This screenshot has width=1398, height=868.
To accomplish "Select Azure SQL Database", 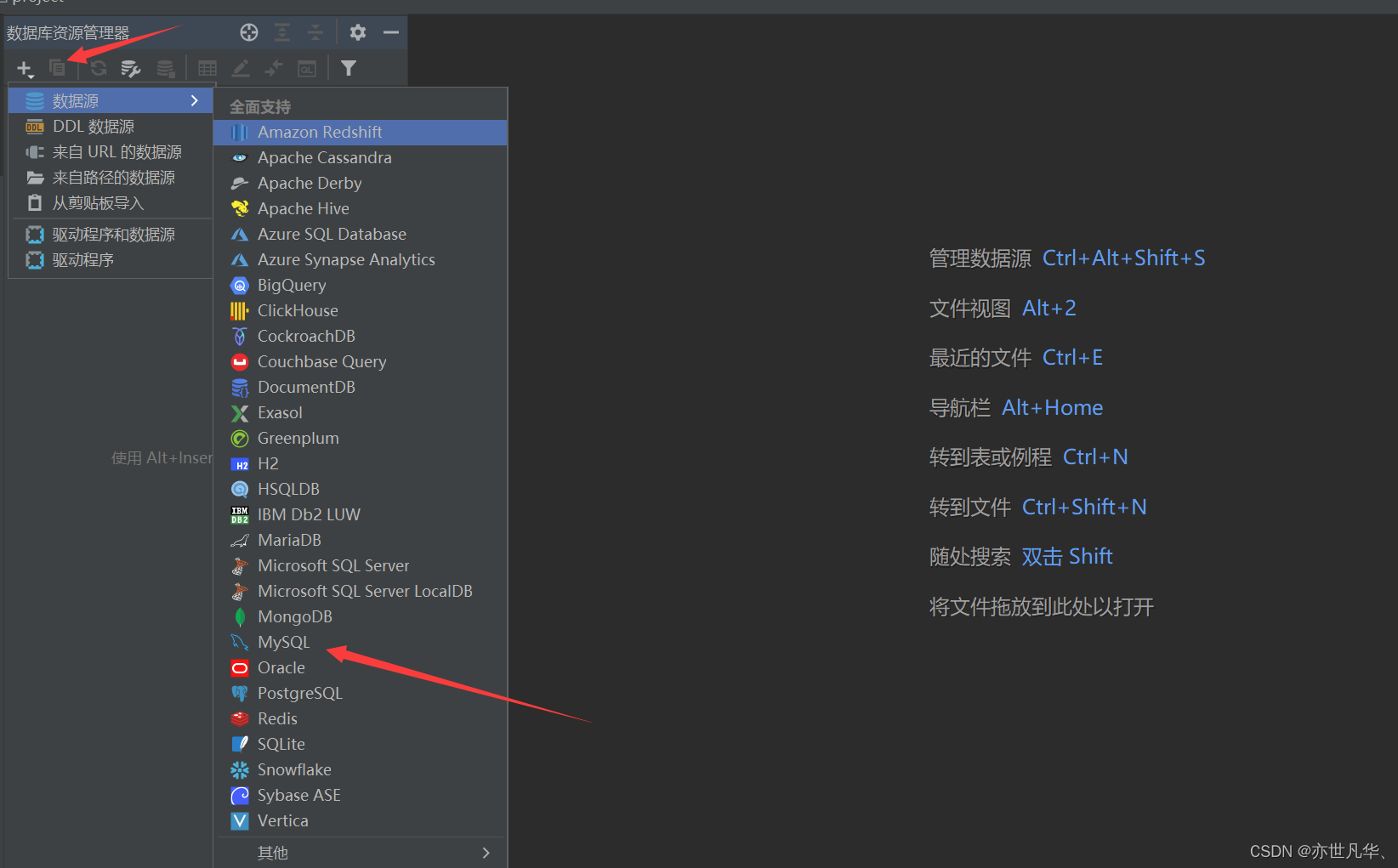I will [x=361, y=234].
